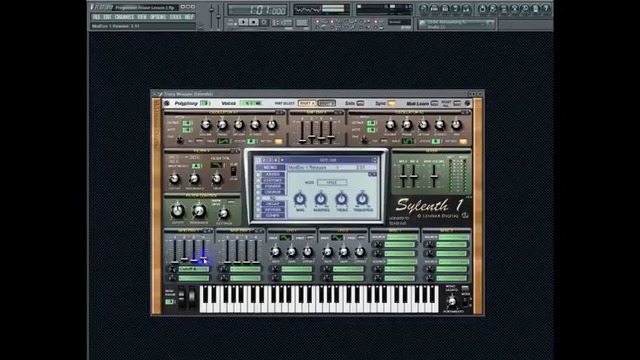Change Oscillator A1 Voices value

[x=251, y=141]
